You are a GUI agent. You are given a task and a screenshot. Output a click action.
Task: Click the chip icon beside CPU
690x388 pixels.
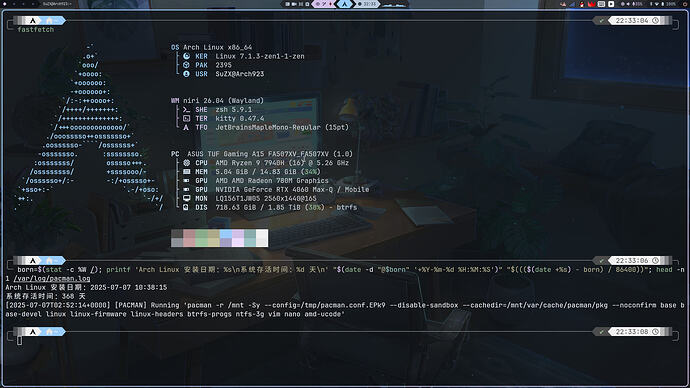pyautogui.click(x=187, y=163)
